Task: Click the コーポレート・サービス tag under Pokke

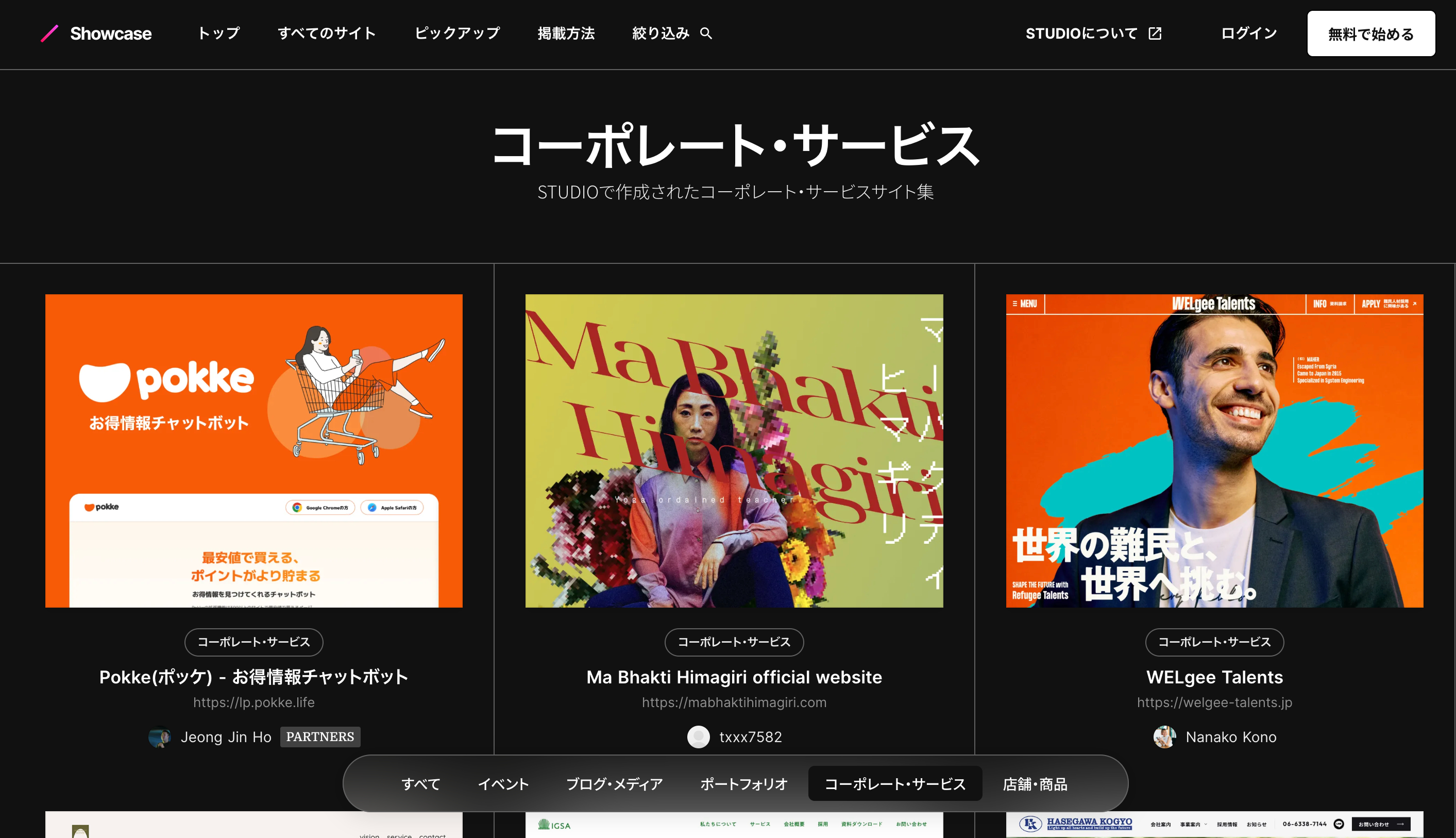Action: tap(253, 642)
